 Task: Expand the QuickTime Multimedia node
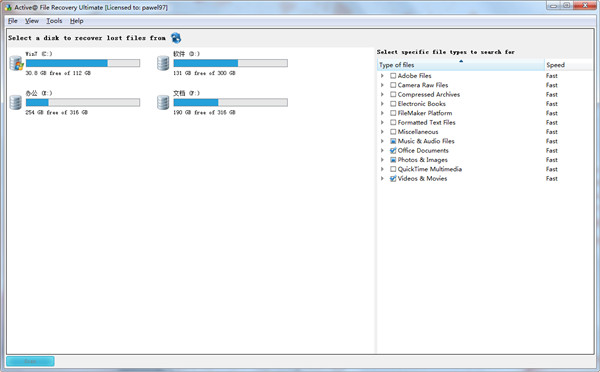pos(382,169)
